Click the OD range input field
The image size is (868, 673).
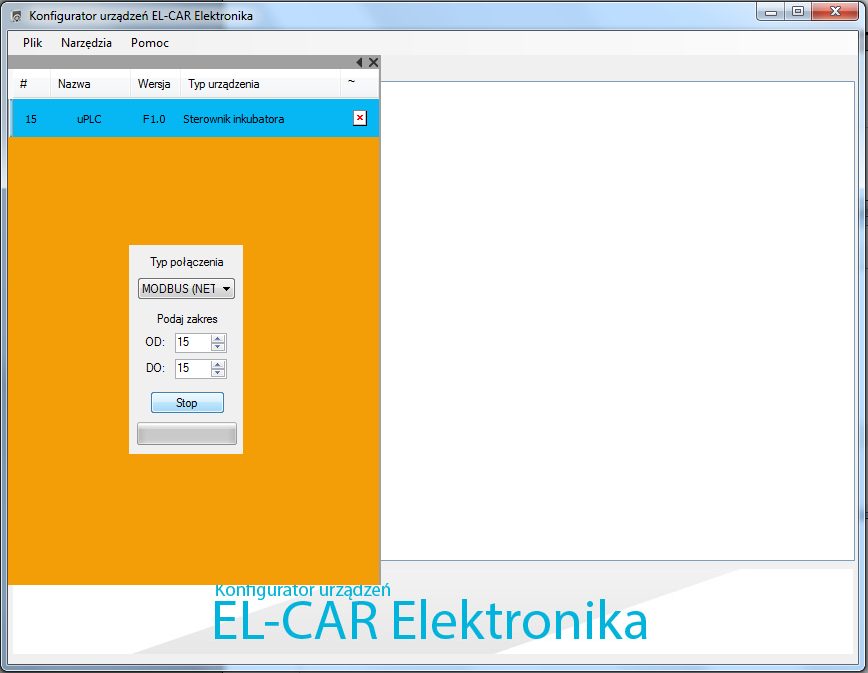coord(193,343)
